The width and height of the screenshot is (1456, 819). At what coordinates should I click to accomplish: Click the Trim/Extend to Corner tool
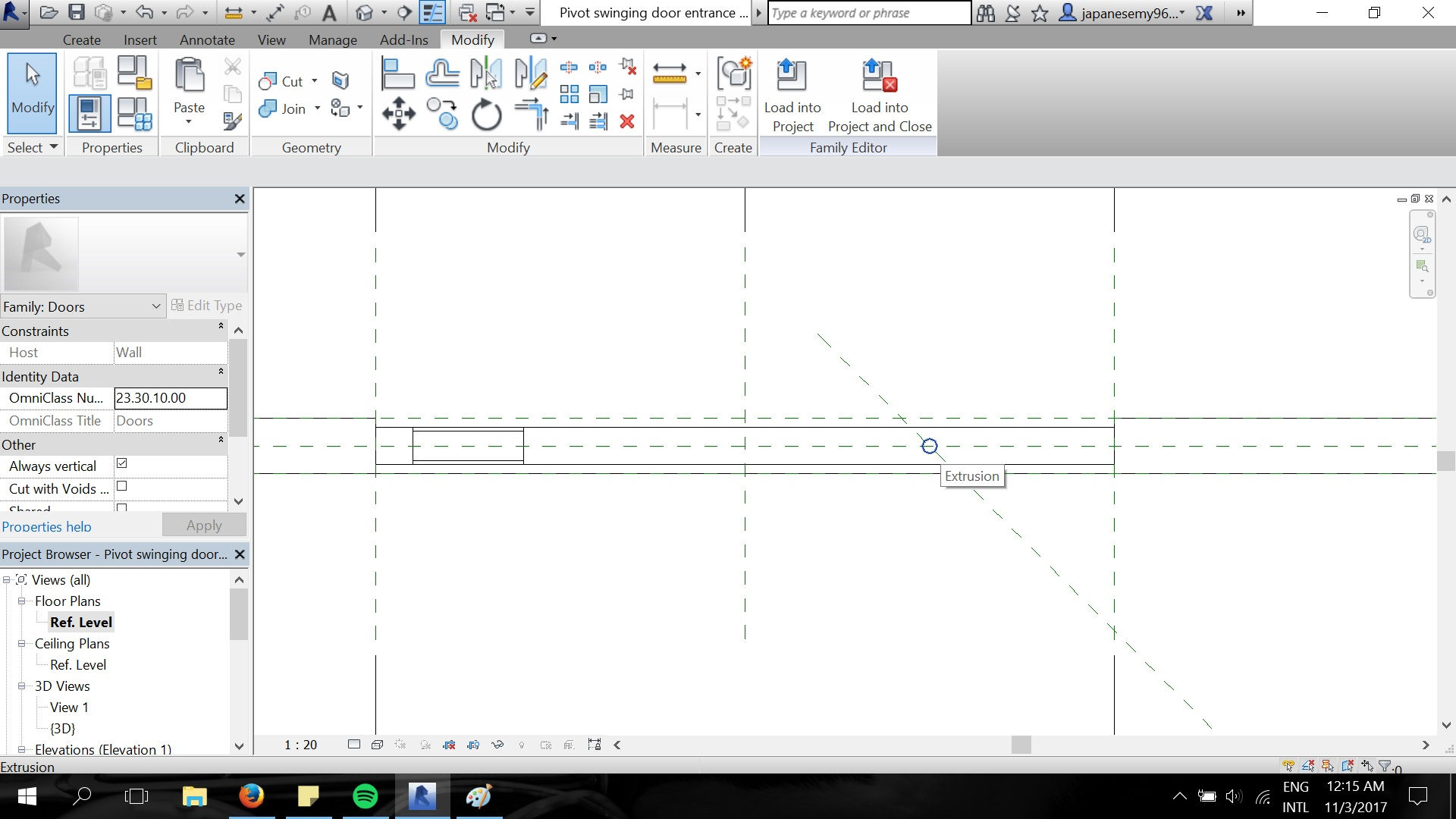531,115
